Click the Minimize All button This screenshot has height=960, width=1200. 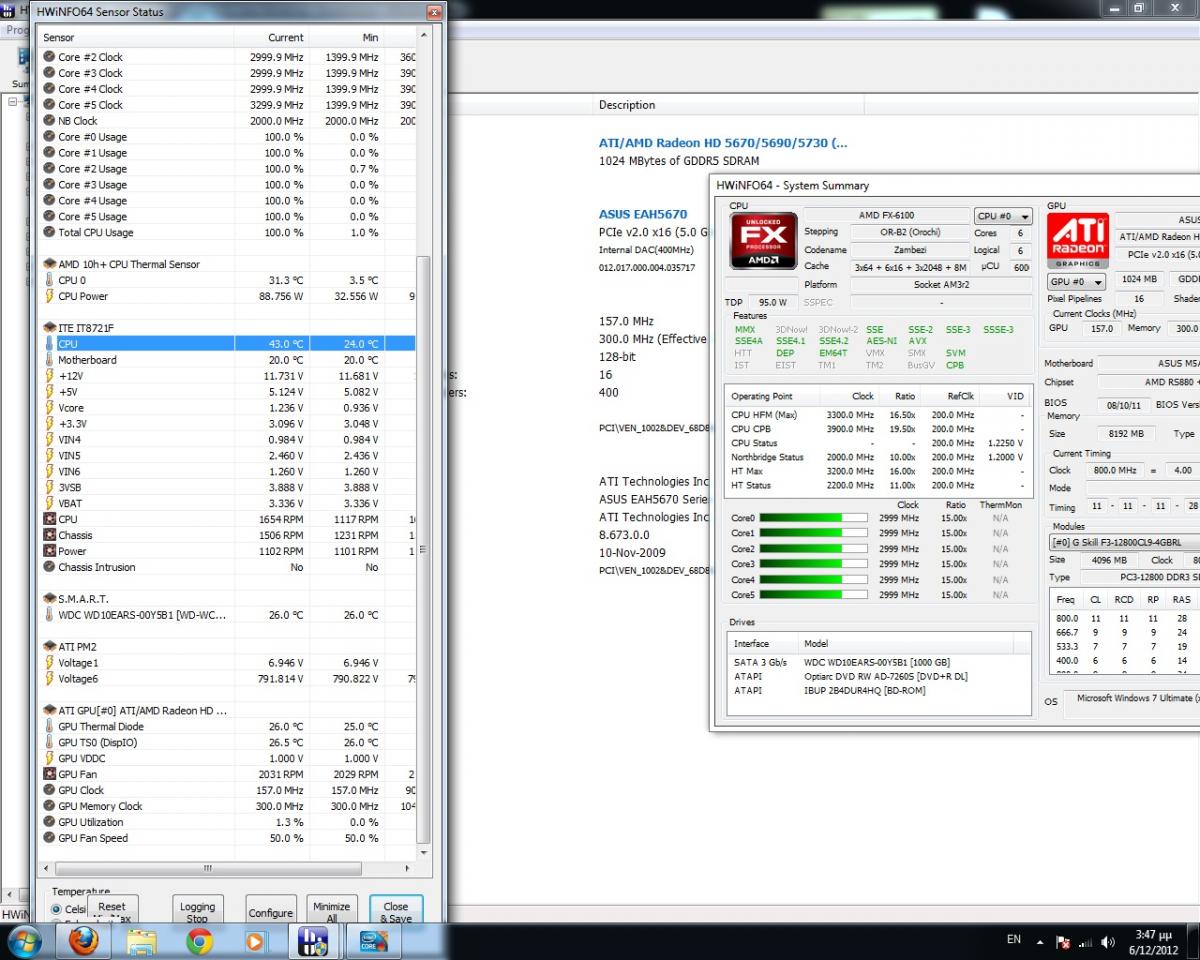click(331, 909)
